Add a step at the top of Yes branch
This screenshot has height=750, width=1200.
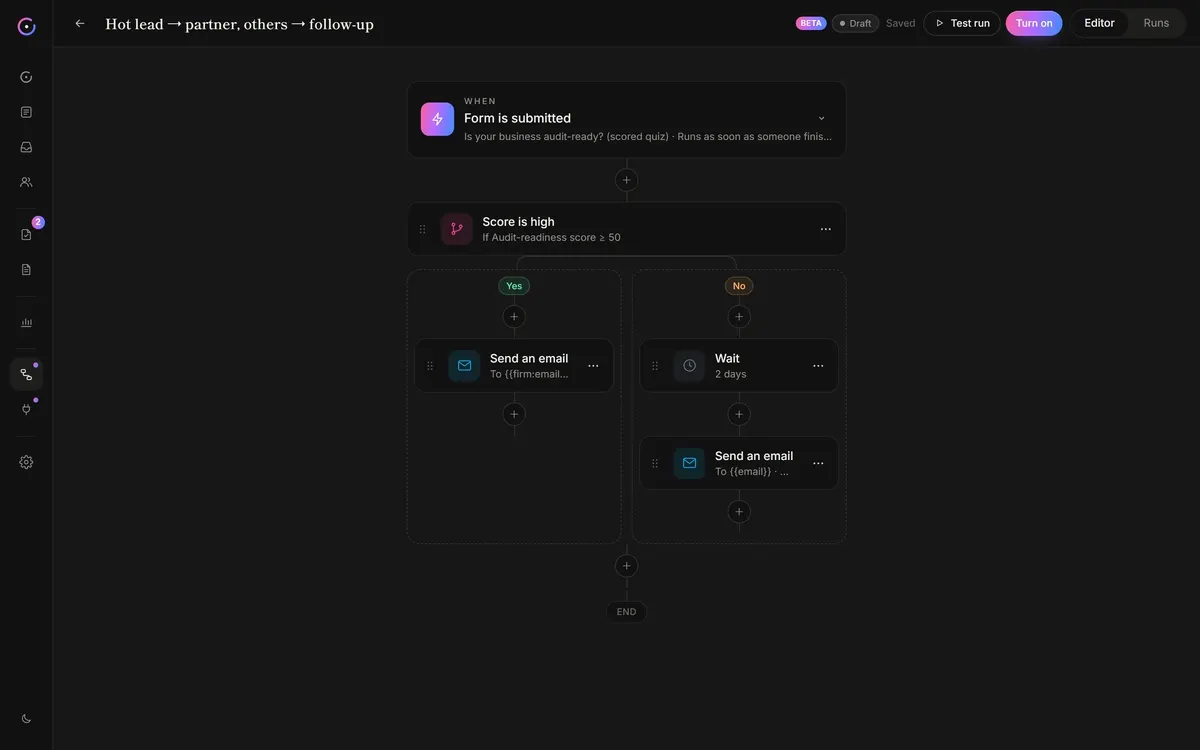click(x=514, y=317)
